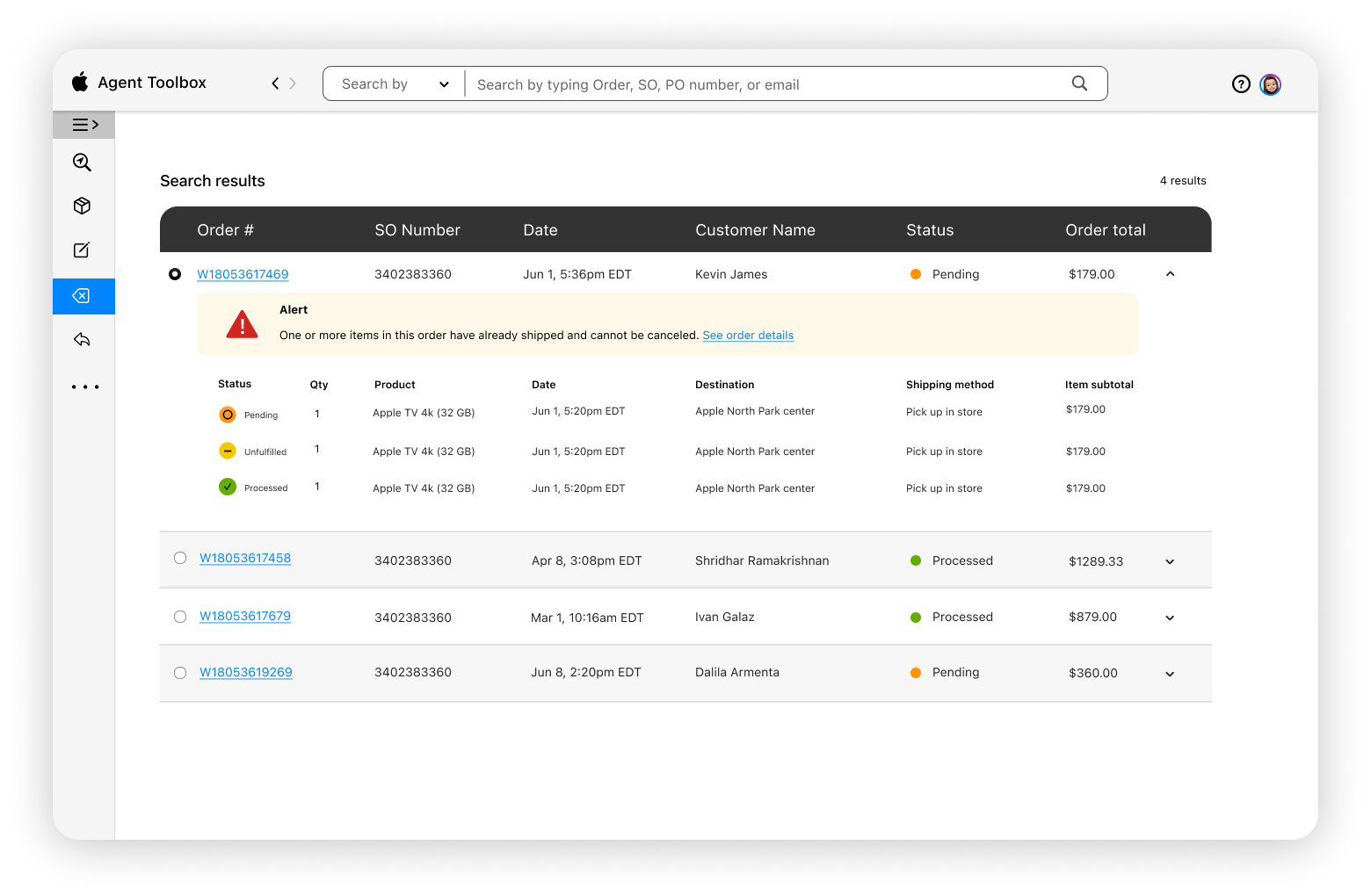Expand the sidebar menu toggle icon

[x=84, y=125]
